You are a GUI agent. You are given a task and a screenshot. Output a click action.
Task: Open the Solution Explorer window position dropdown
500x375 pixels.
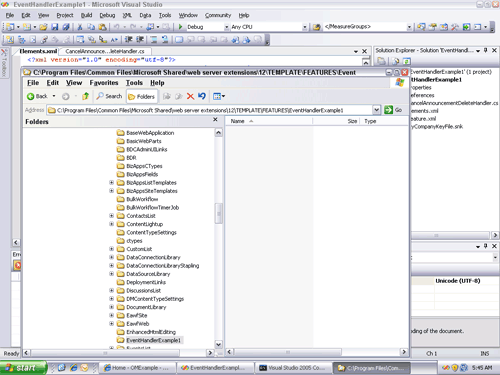tap(478, 51)
